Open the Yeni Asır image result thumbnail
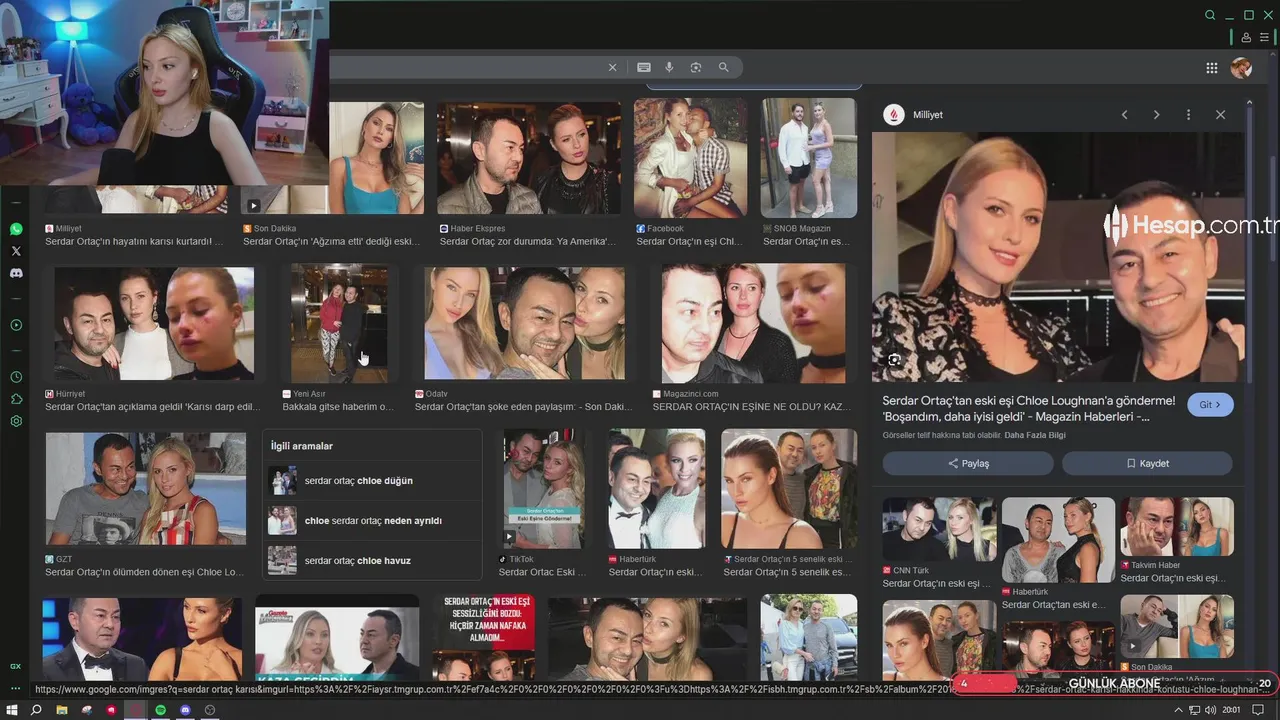 340,323
